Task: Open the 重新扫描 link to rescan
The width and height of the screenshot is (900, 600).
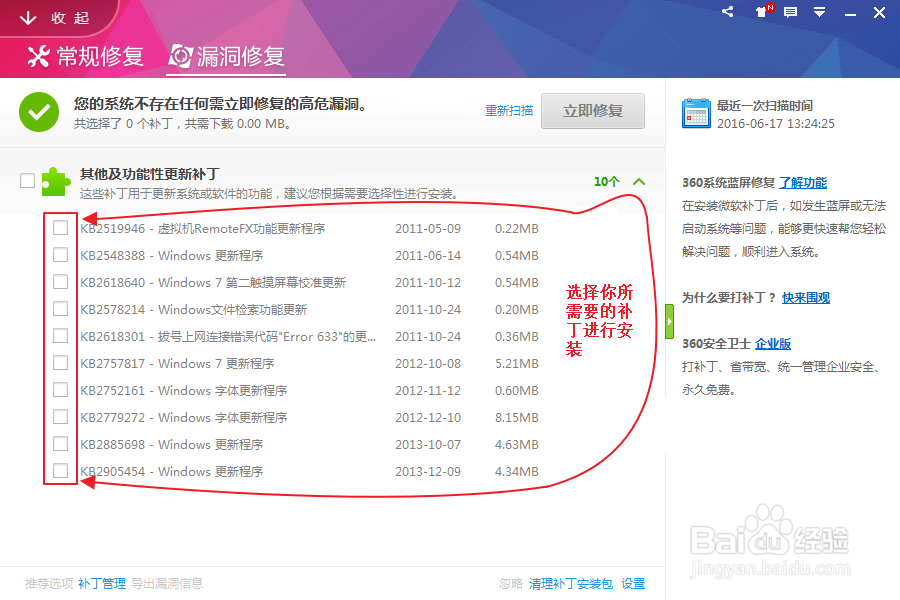Action: [509, 112]
